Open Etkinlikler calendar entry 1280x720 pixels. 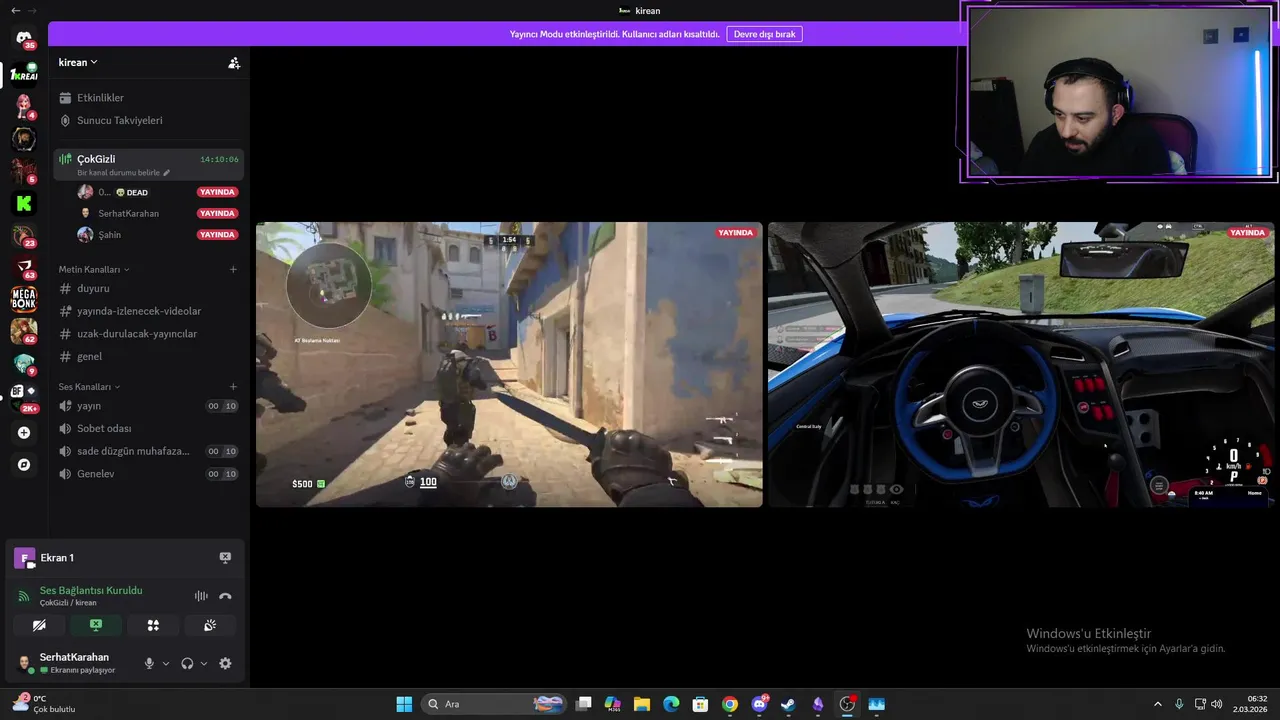click(x=148, y=98)
